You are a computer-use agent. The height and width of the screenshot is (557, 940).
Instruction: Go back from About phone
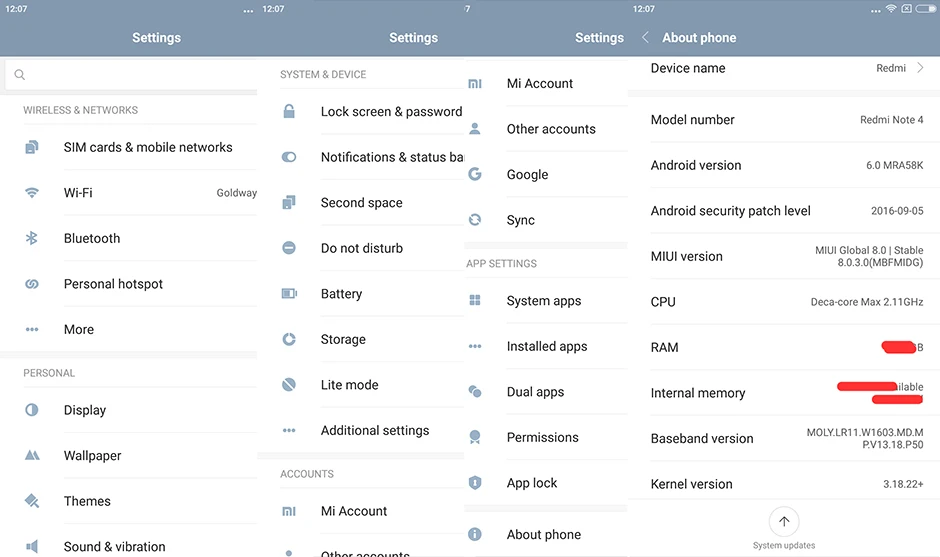tap(645, 37)
